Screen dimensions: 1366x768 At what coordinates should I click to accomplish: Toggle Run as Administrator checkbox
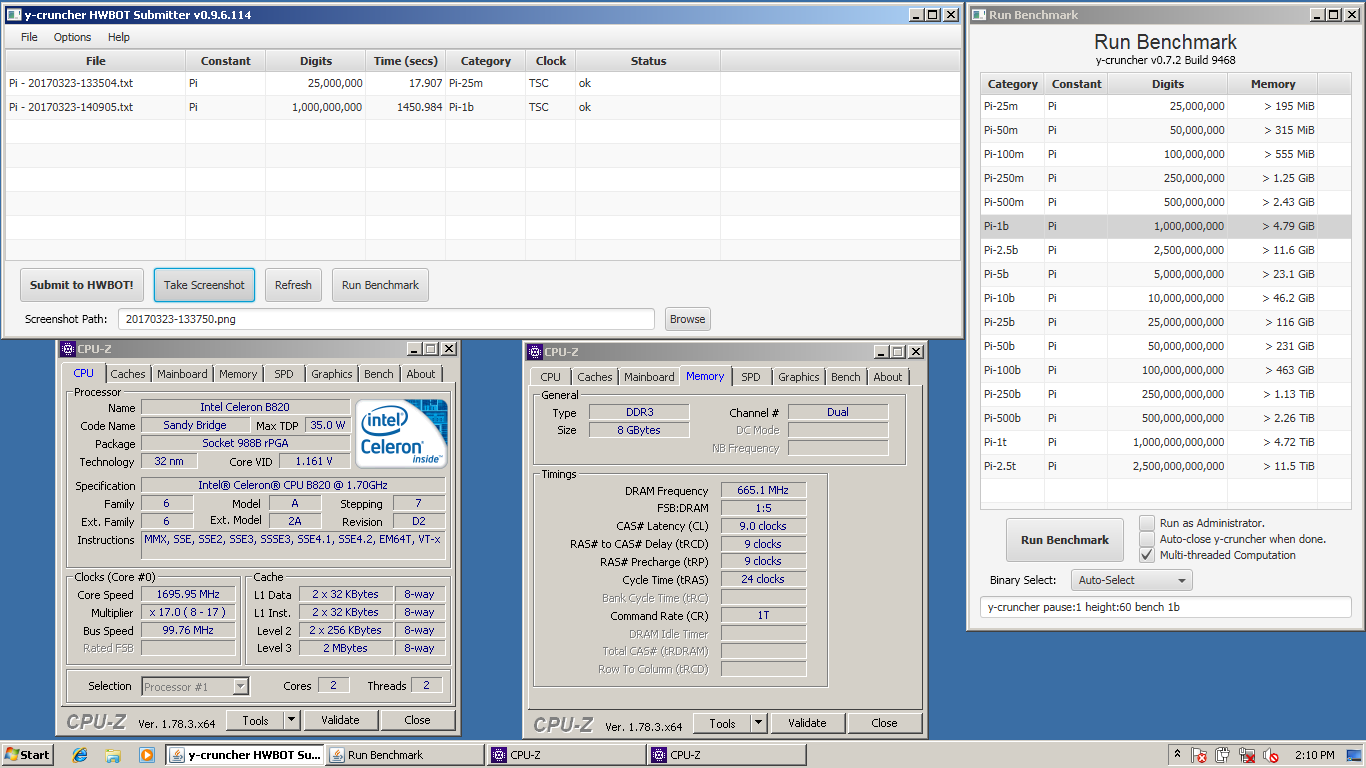[x=1147, y=523]
